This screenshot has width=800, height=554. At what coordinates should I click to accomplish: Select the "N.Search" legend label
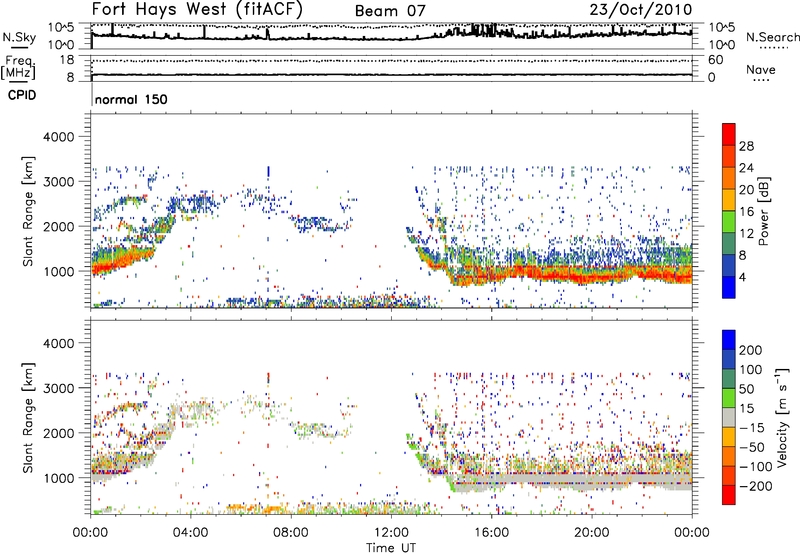click(772, 37)
